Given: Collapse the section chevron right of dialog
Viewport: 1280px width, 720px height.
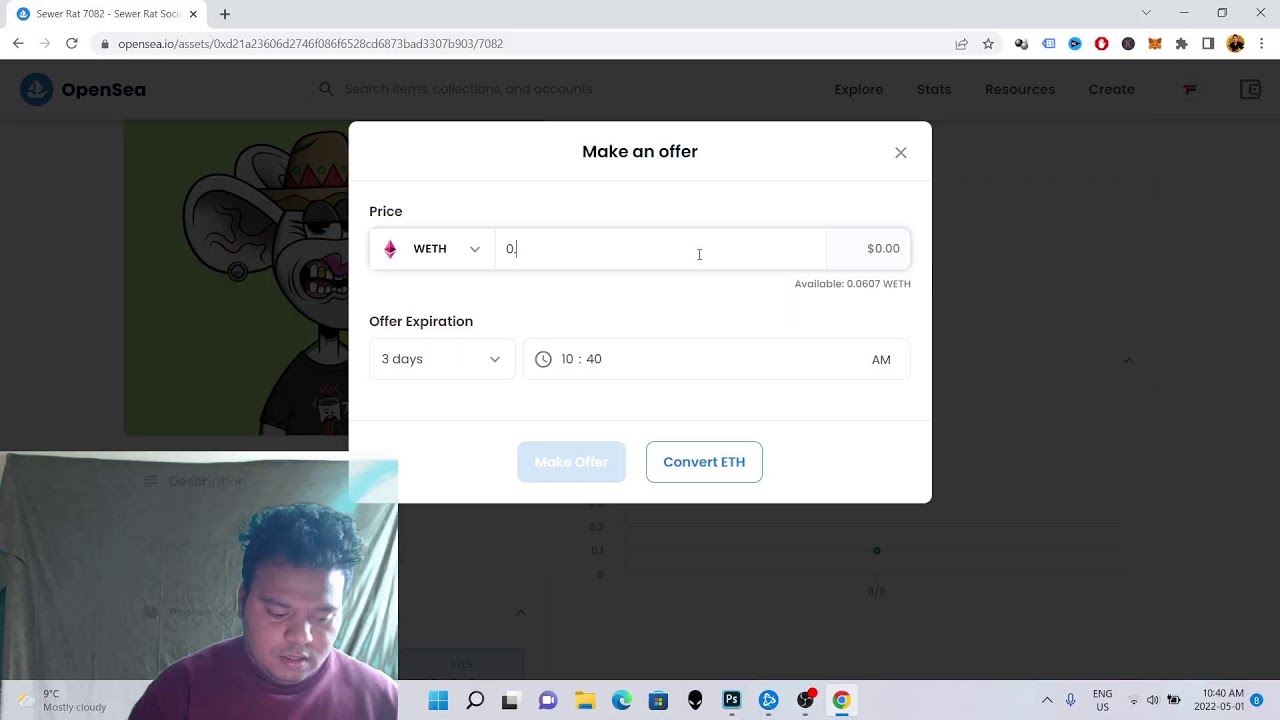Looking at the screenshot, I should (x=1129, y=360).
